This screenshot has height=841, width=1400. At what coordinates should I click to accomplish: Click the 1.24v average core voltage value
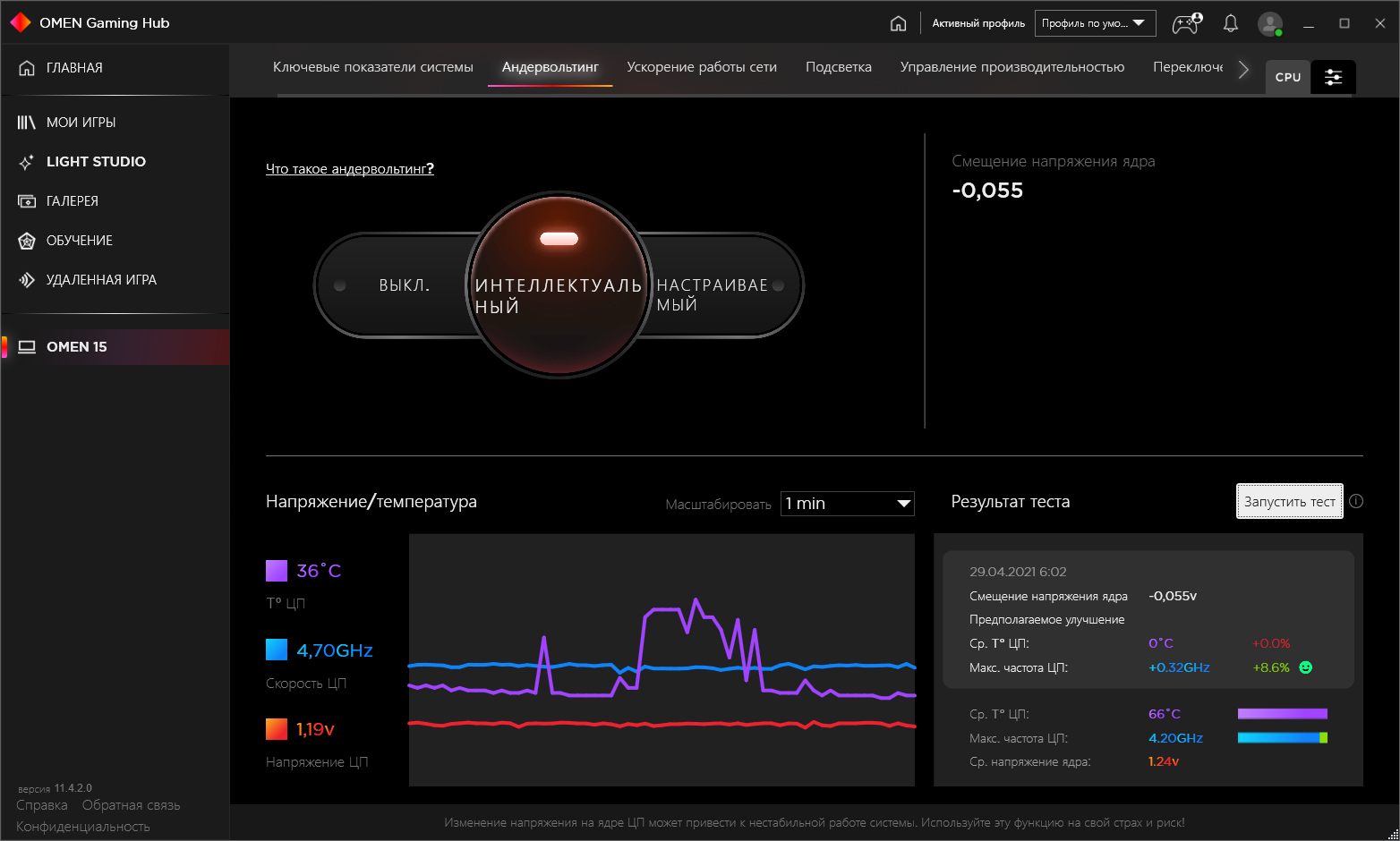(x=1164, y=761)
